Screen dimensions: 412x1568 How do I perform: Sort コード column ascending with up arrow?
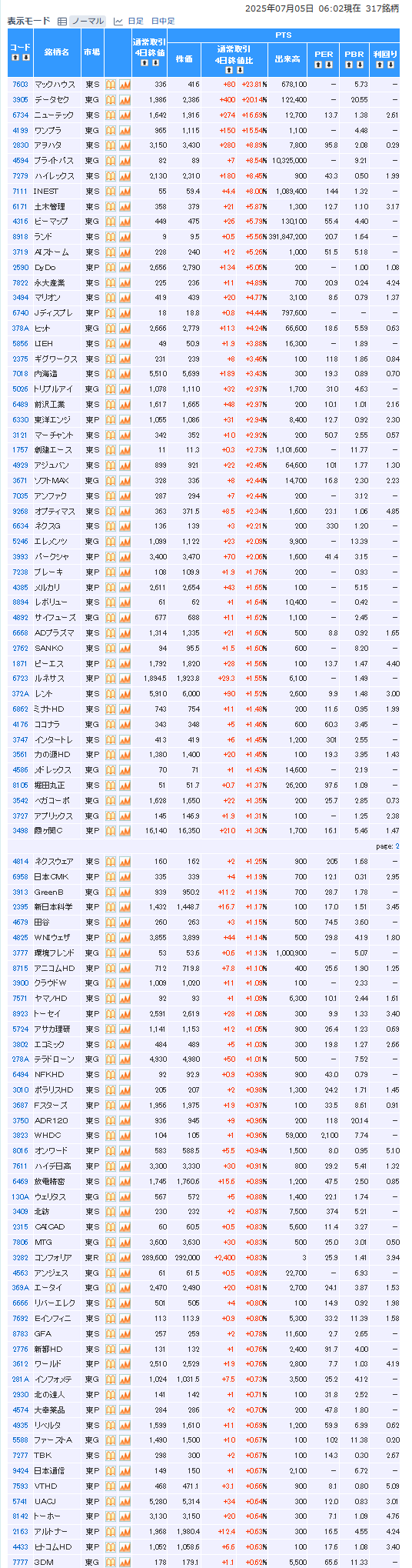click(15, 57)
